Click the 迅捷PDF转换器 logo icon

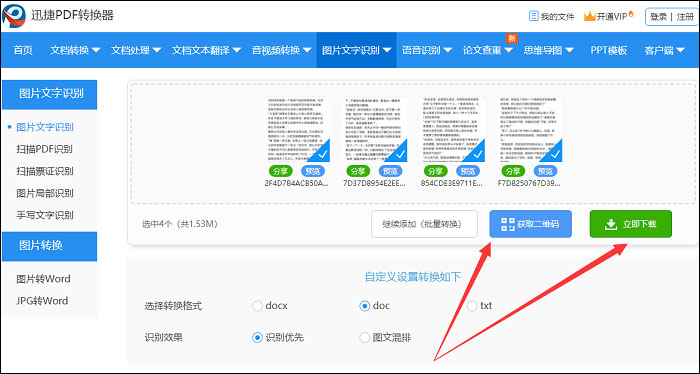[14, 15]
